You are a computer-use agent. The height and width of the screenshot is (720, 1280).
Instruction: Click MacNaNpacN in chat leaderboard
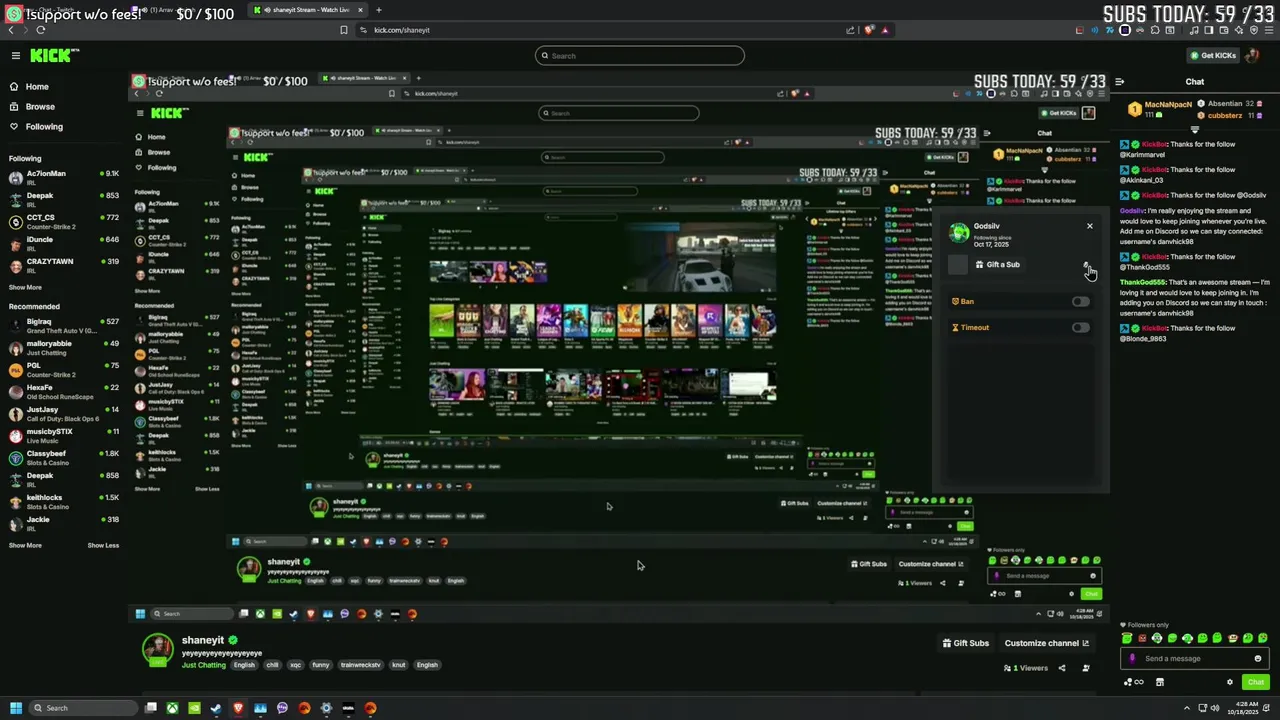click(1168, 104)
